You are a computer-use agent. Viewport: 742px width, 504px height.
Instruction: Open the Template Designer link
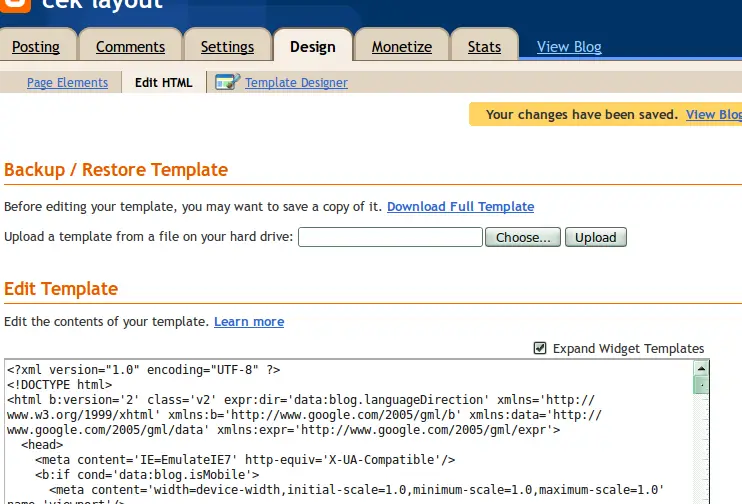[296, 82]
